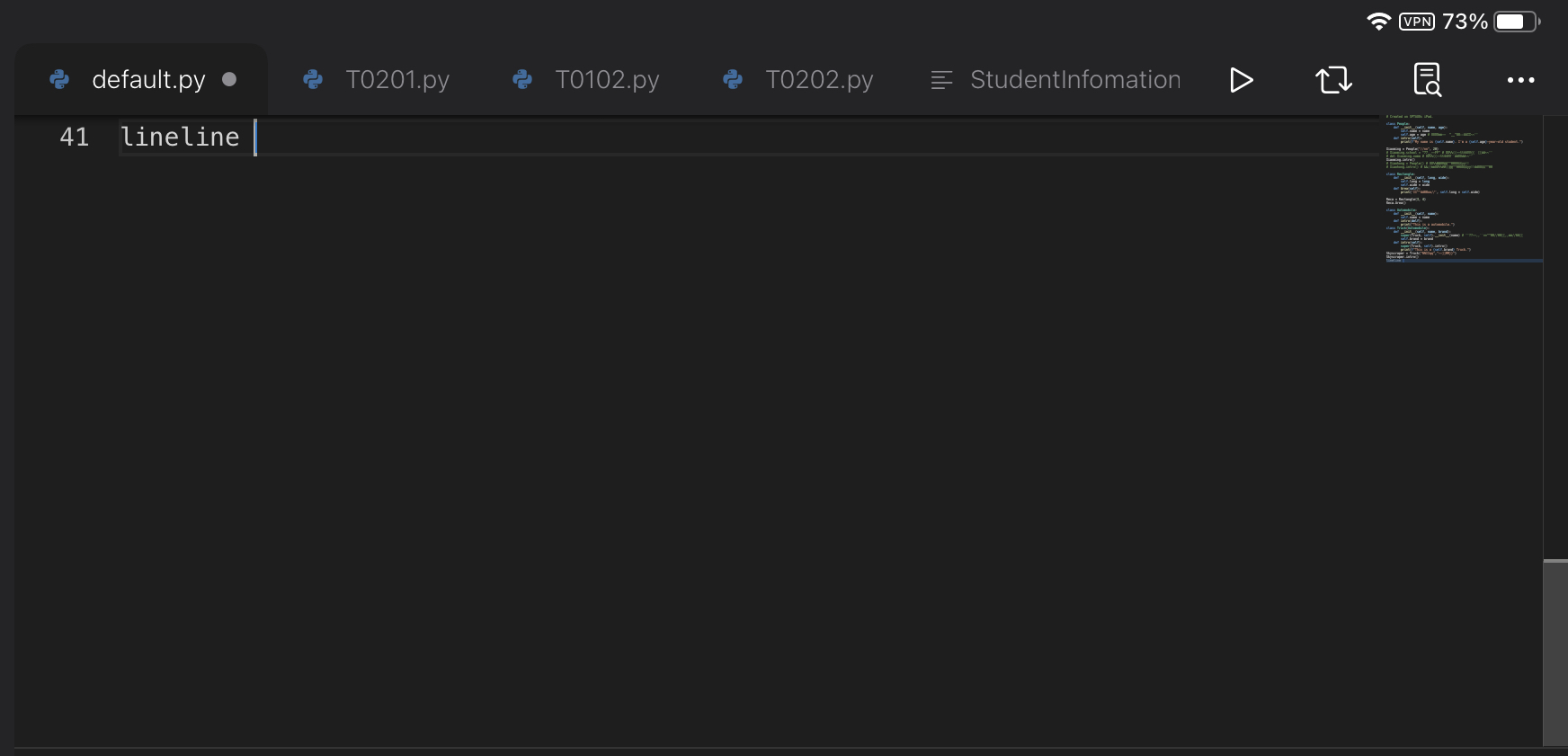
Task: Expand the StudentInfomation document
Action: click(1074, 79)
